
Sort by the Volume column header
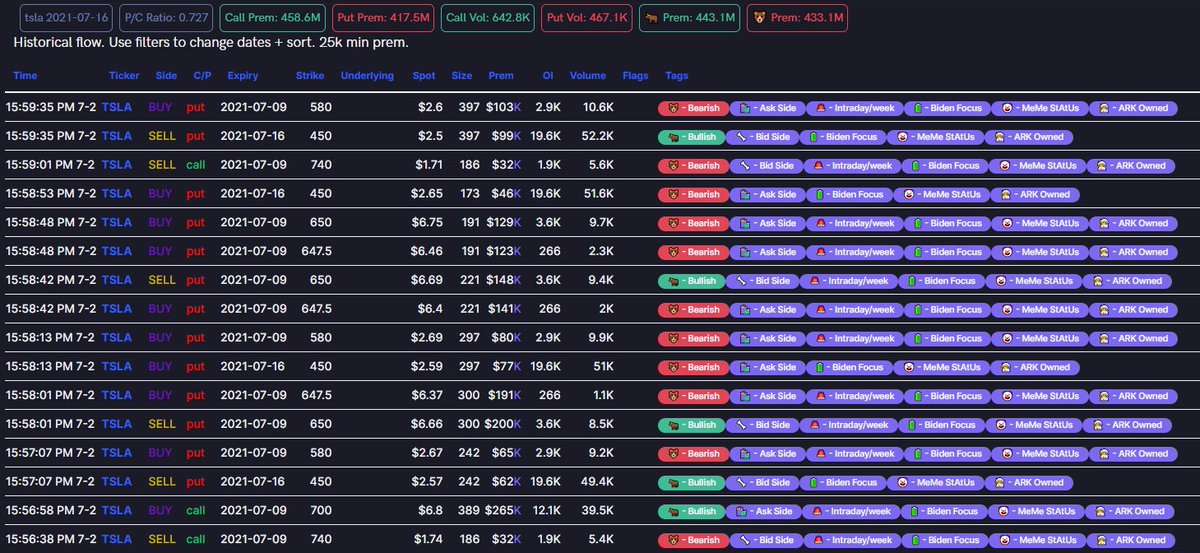[x=588, y=76]
